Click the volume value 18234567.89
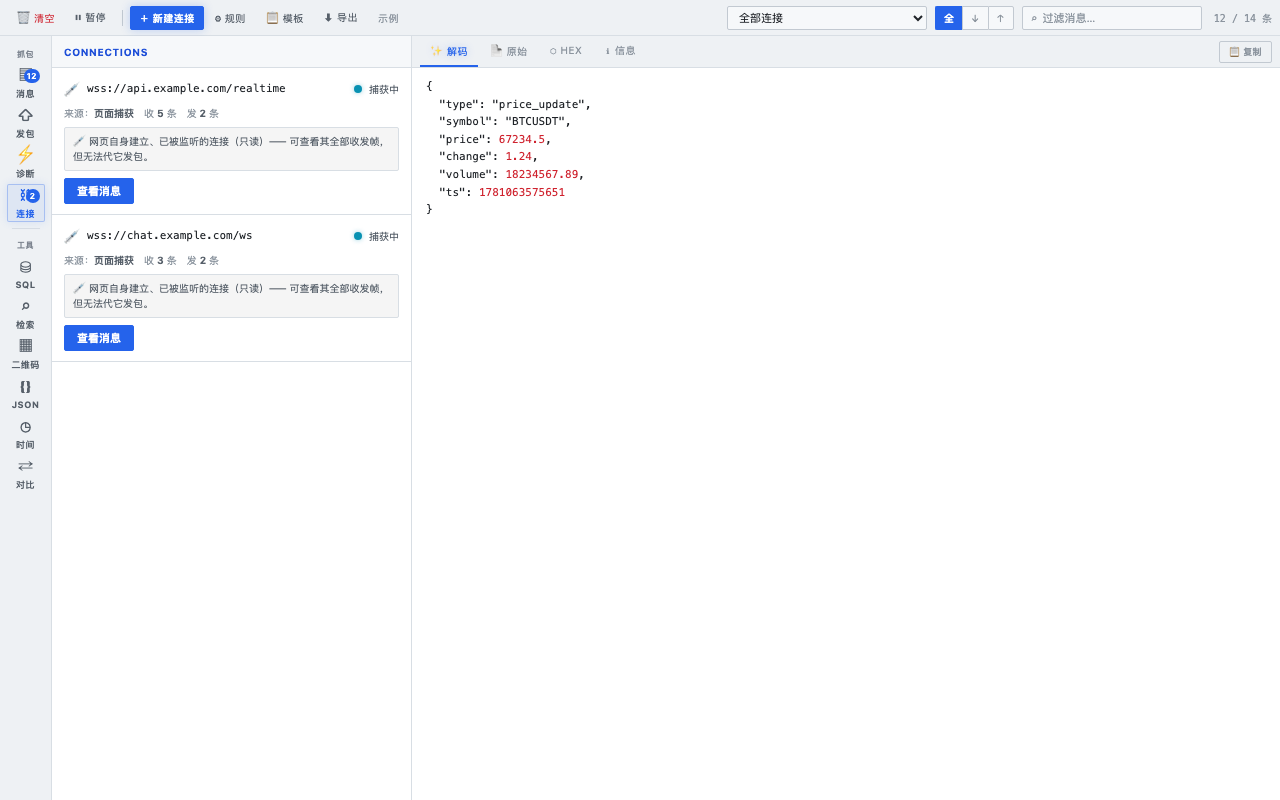 542,174
